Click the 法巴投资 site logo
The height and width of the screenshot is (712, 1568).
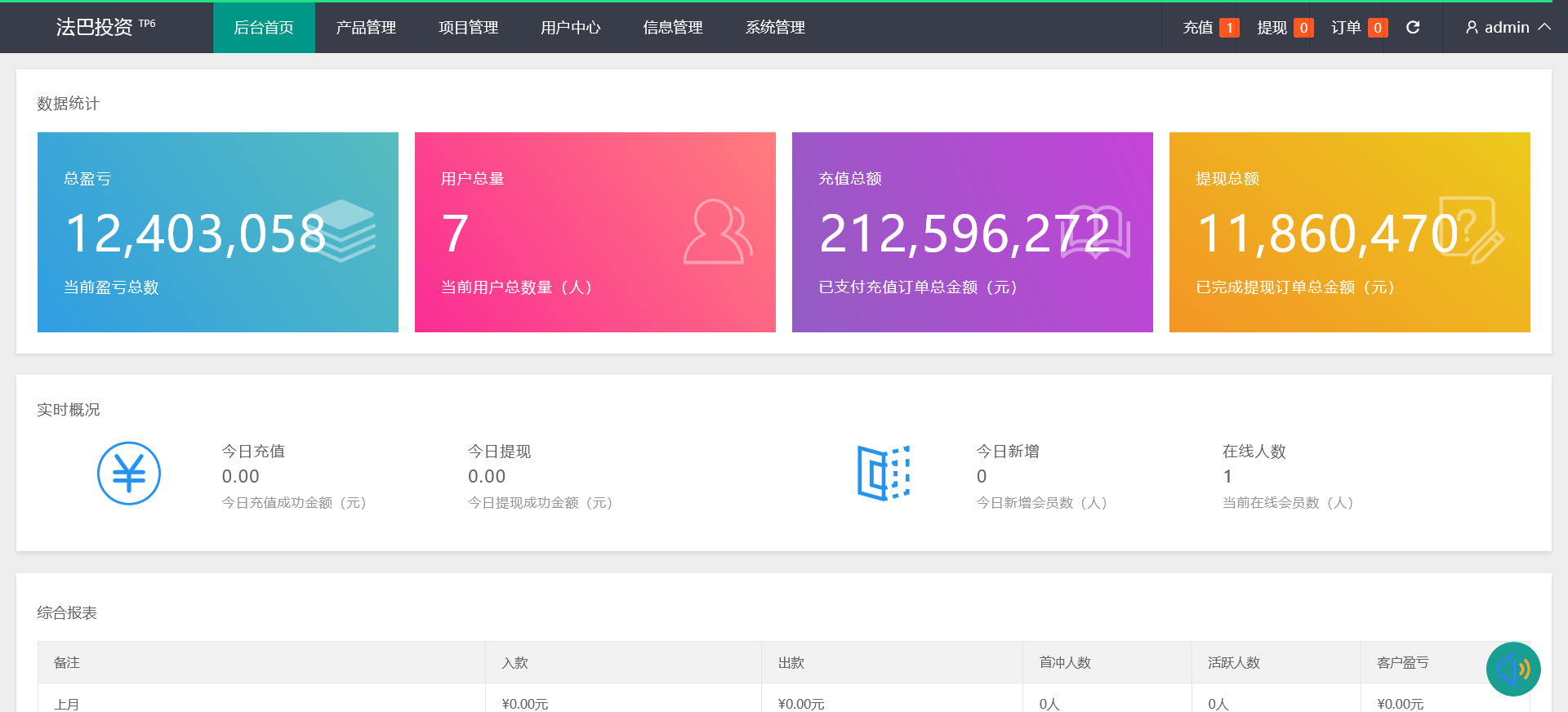click(95, 28)
